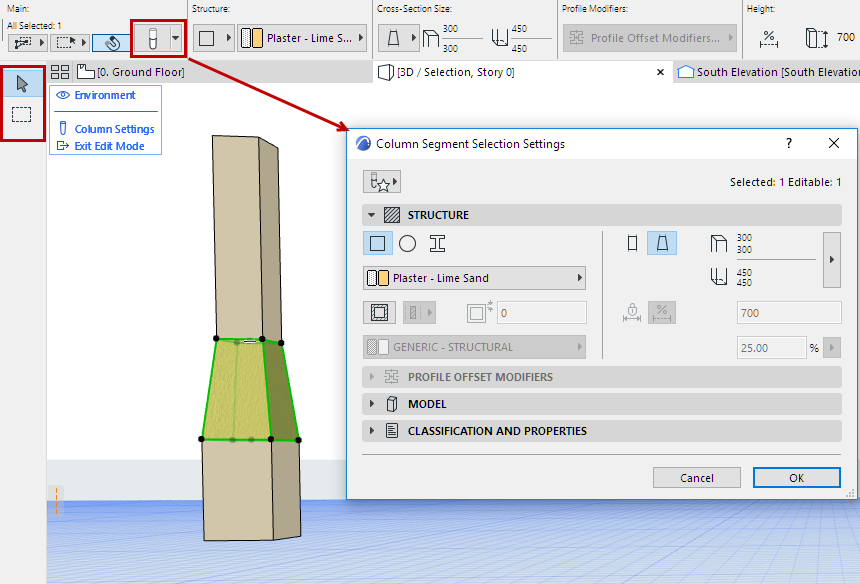The width and height of the screenshot is (860, 584).
Task: Expand the MODEL section
Action: (x=430, y=404)
